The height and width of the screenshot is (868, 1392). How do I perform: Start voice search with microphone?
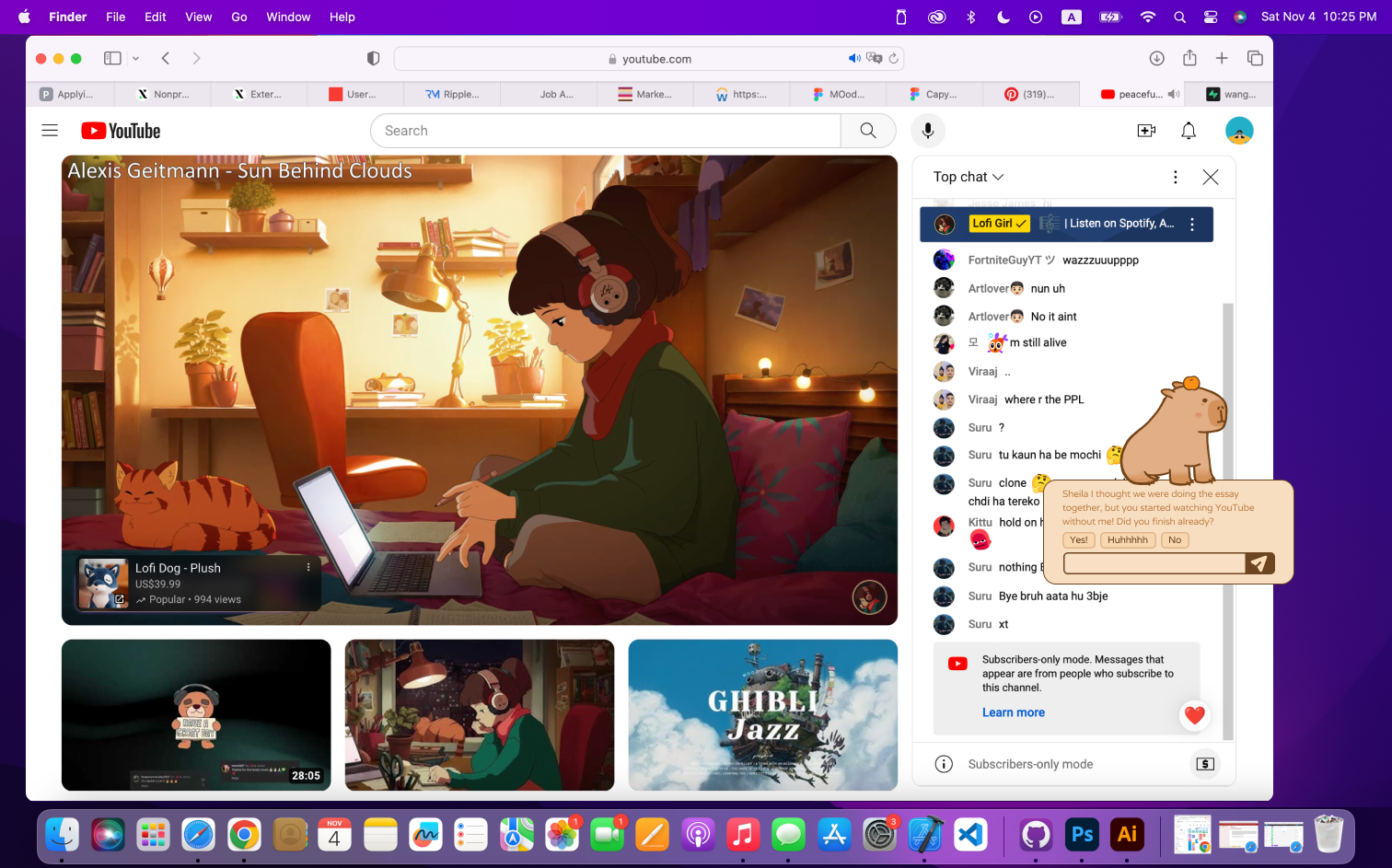928,131
